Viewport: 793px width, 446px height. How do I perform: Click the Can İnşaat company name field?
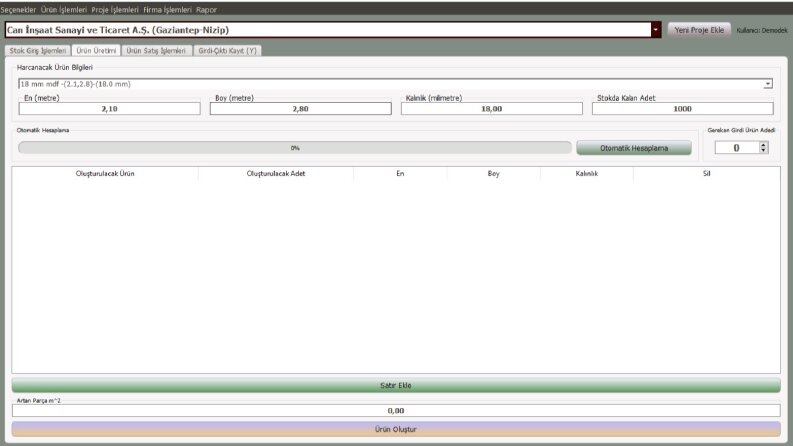coord(328,30)
